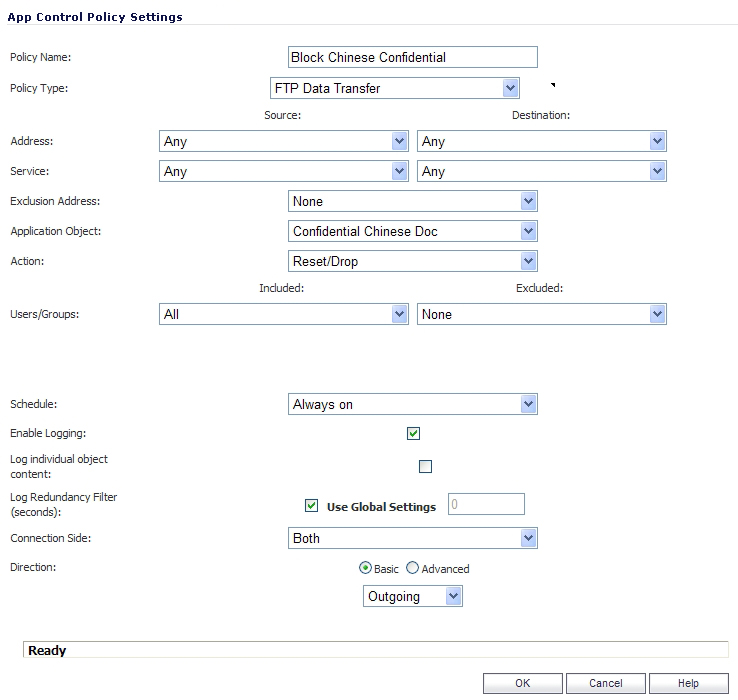Click the Cancel button
The width and height of the screenshot is (738, 700).
coord(606,683)
